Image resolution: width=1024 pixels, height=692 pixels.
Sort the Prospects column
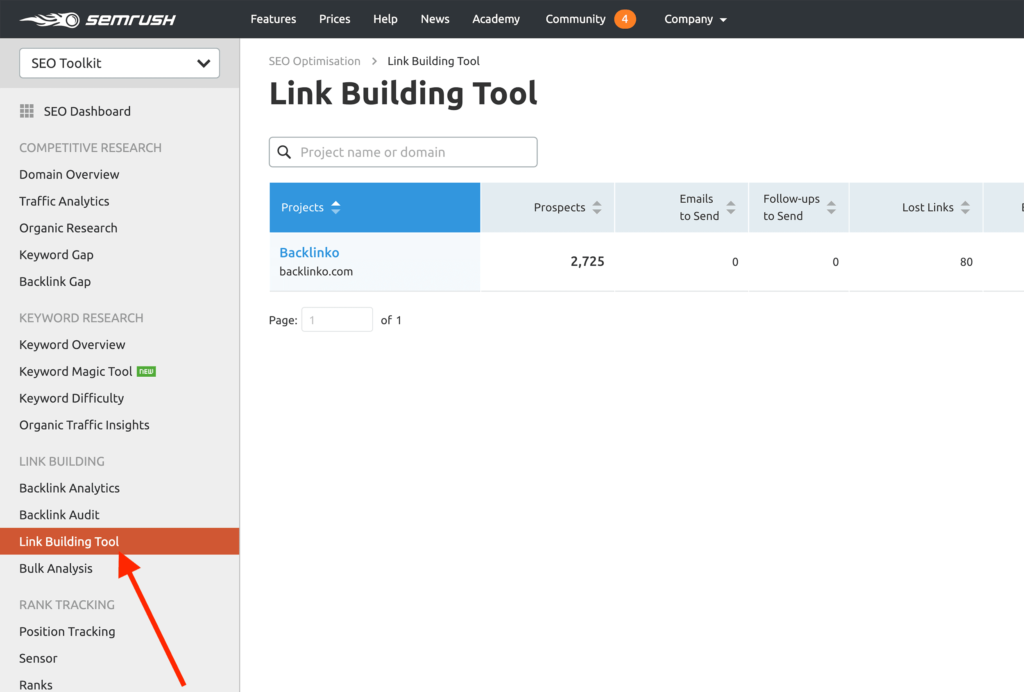pyautogui.click(x=598, y=207)
